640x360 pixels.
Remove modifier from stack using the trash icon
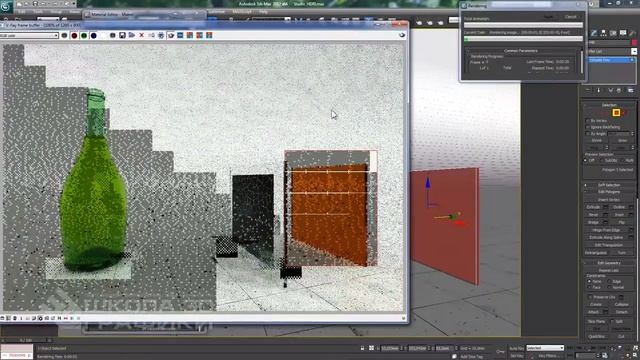619,90
